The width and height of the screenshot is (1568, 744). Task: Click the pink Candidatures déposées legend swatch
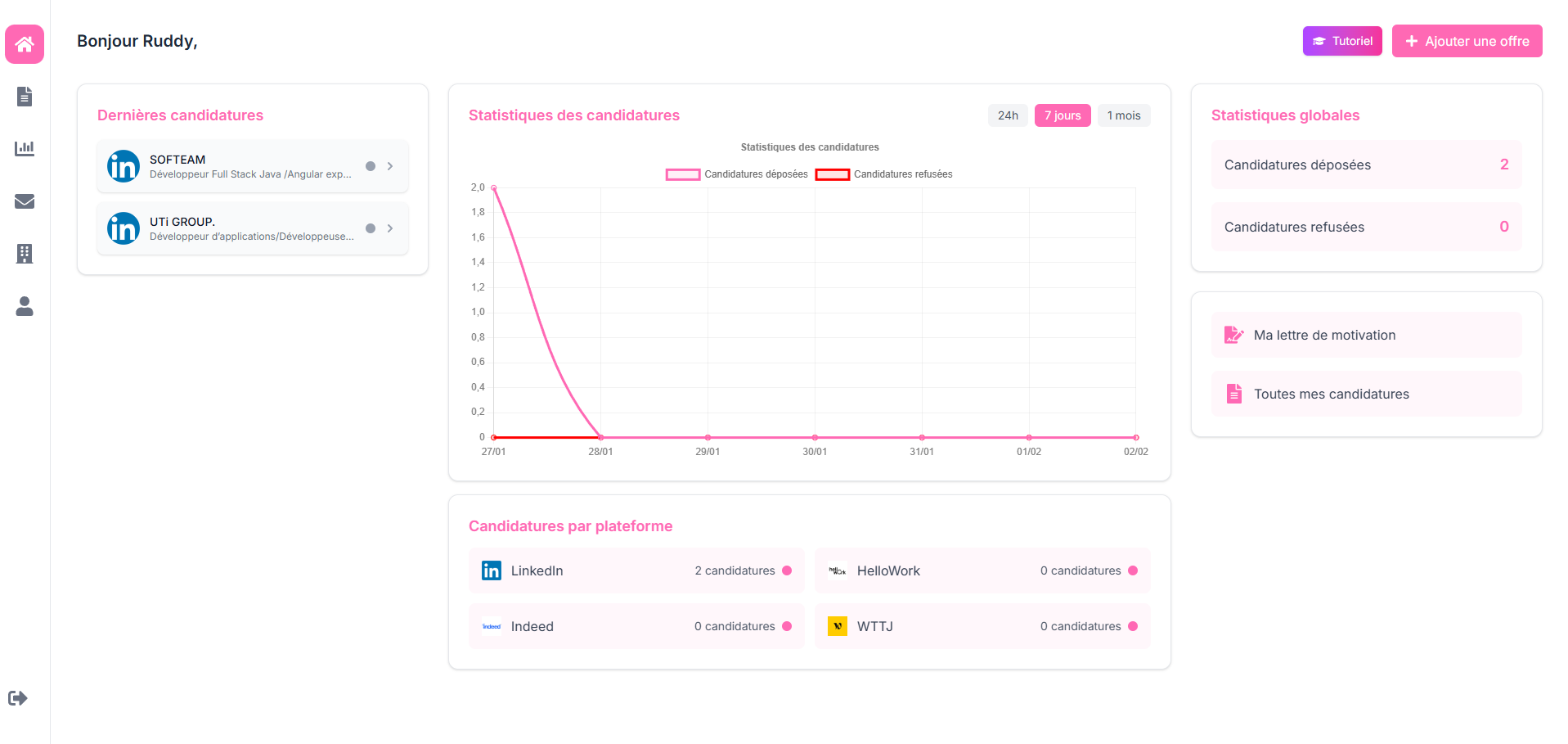[683, 174]
